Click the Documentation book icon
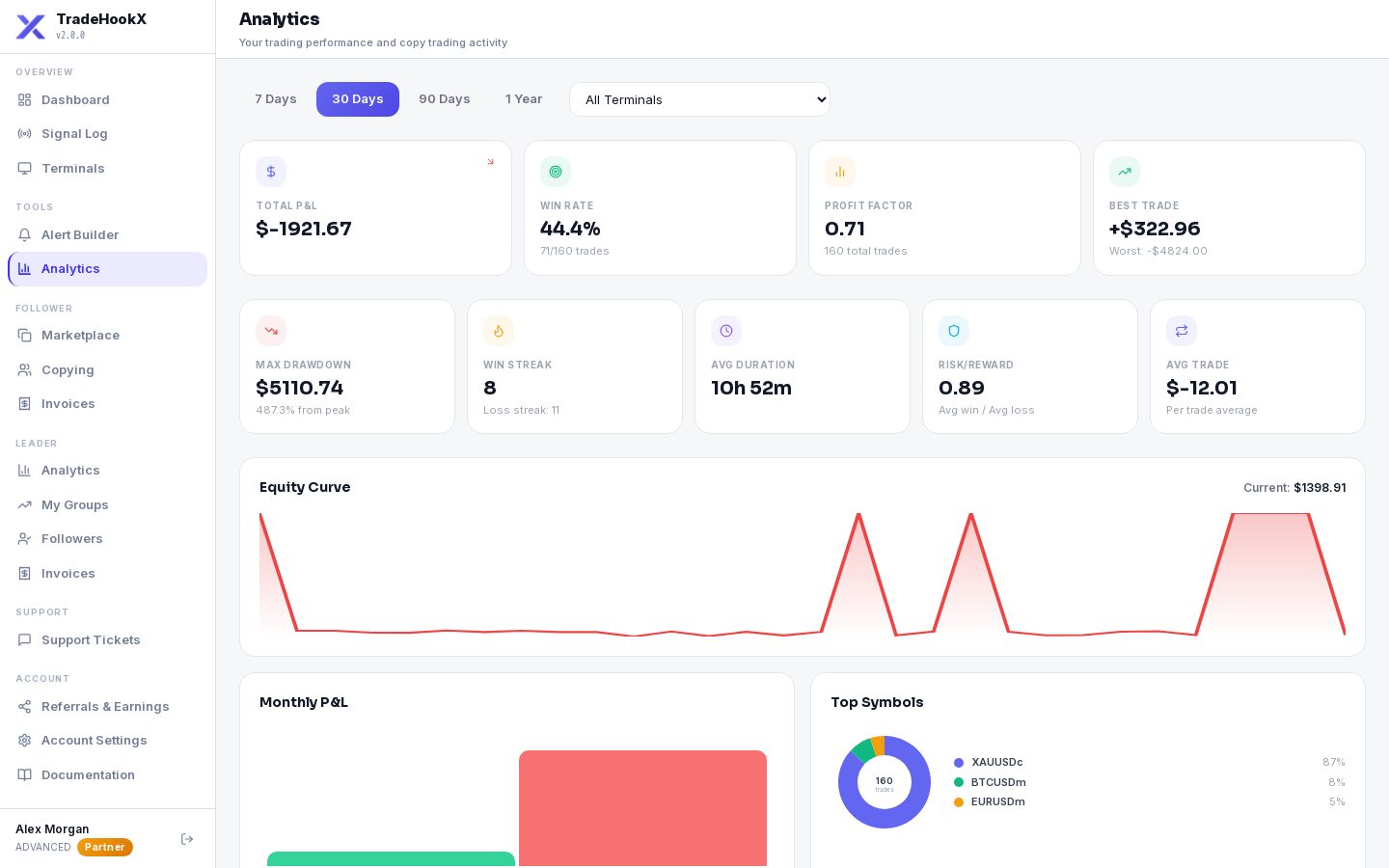 coord(25,775)
